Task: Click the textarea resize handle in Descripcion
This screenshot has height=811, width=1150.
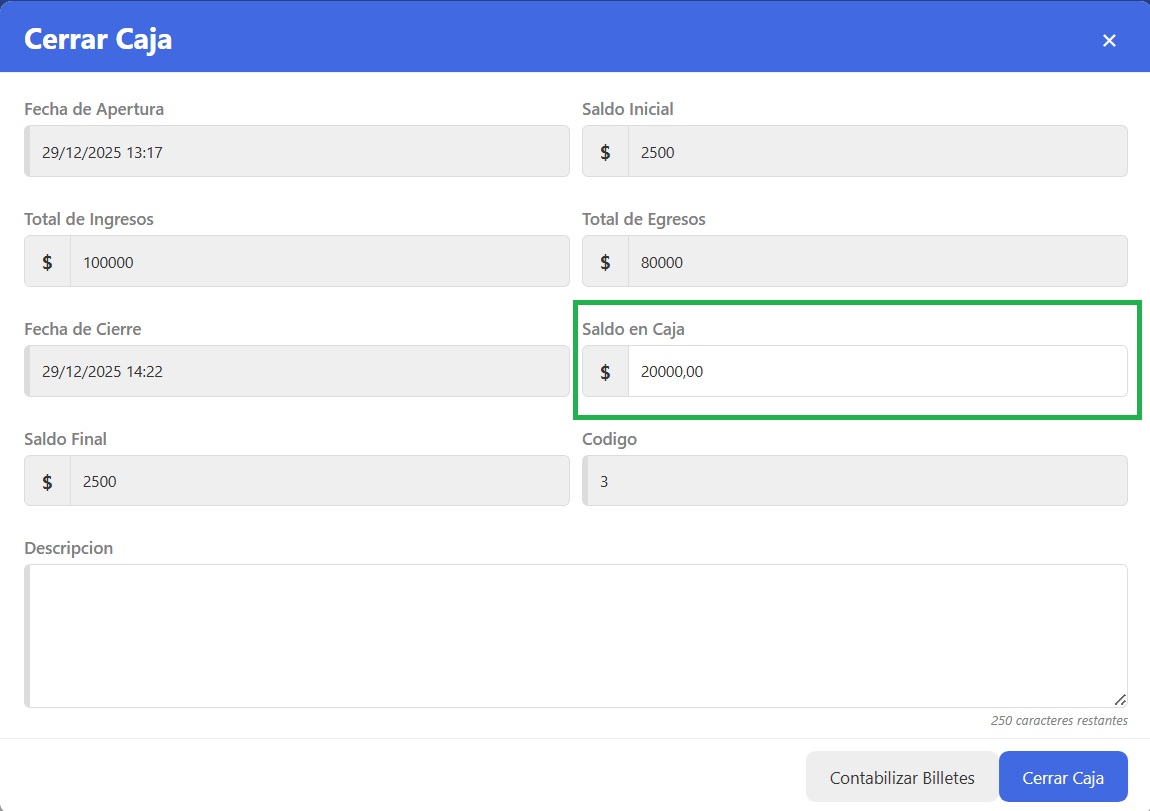Action: coord(1120,700)
